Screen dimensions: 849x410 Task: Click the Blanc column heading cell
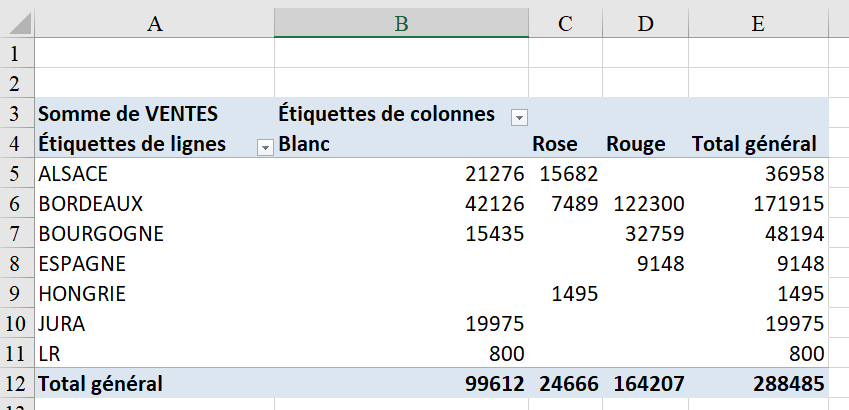tap(304, 144)
